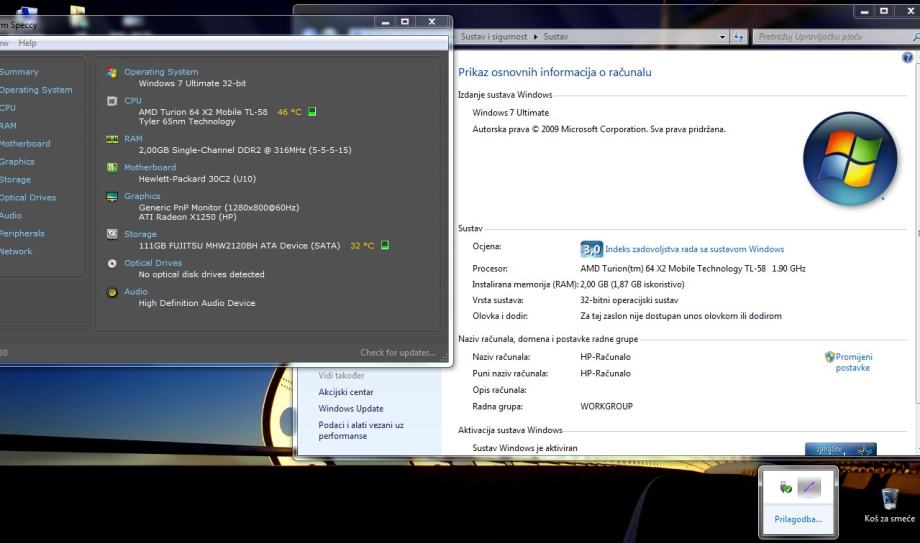
Task: Click the Audio speaker icon
Action: pyautogui.click(x=112, y=292)
